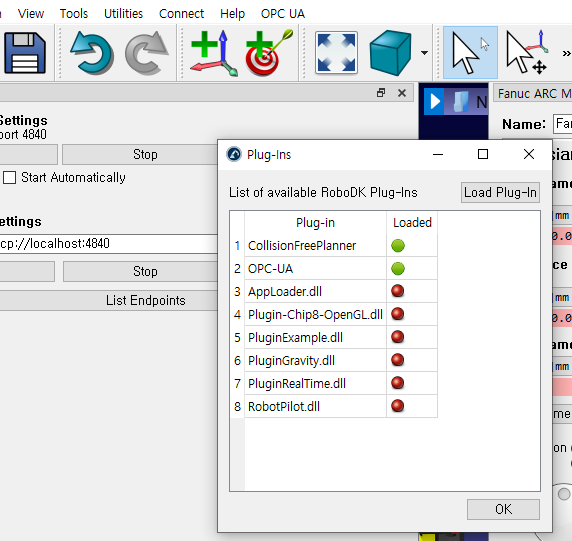Image resolution: width=572 pixels, height=541 pixels.
Task: Select the isometric cube view icon
Action: tap(390, 53)
